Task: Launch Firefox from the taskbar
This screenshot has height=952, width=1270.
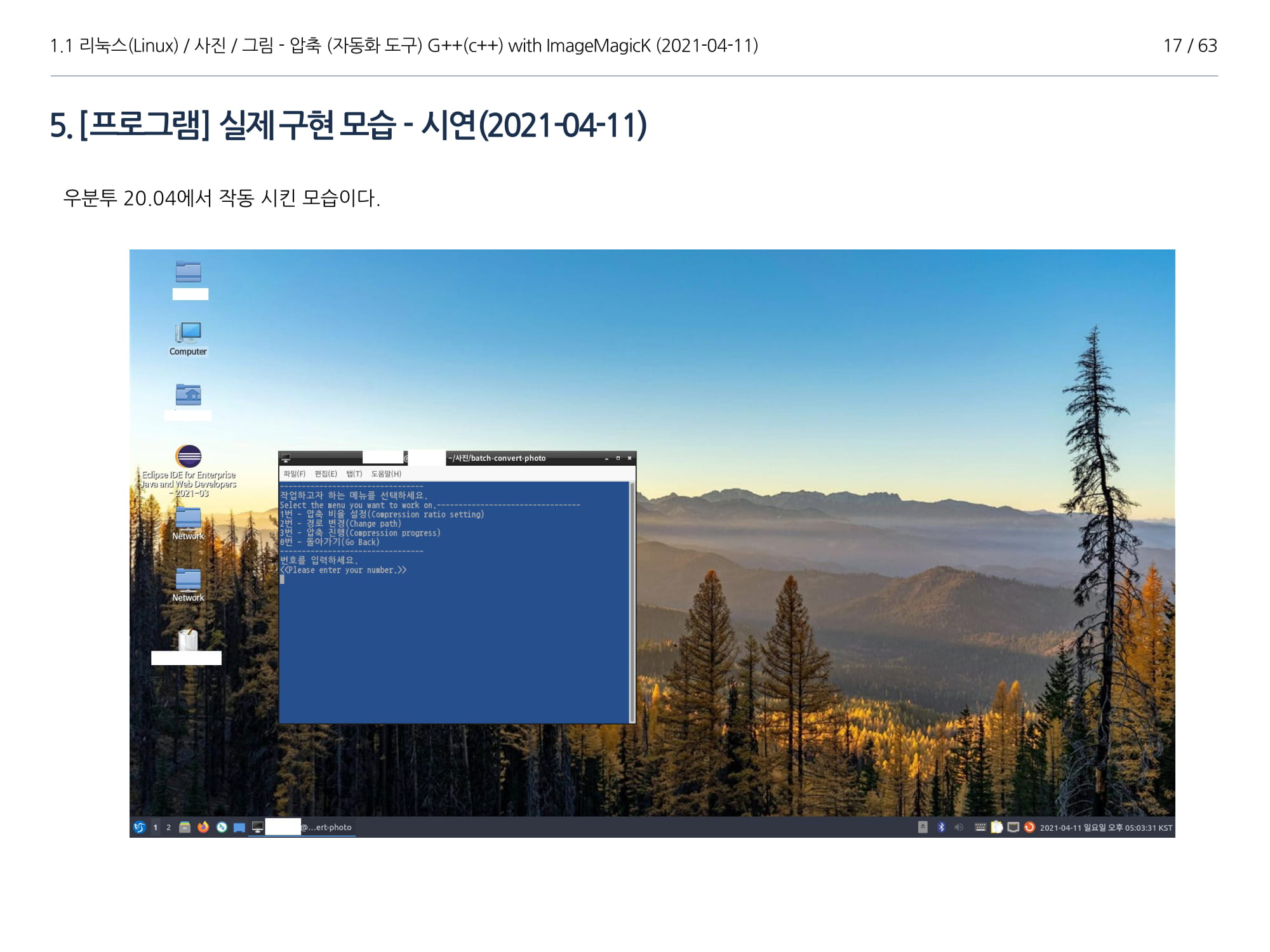Action: (203, 827)
